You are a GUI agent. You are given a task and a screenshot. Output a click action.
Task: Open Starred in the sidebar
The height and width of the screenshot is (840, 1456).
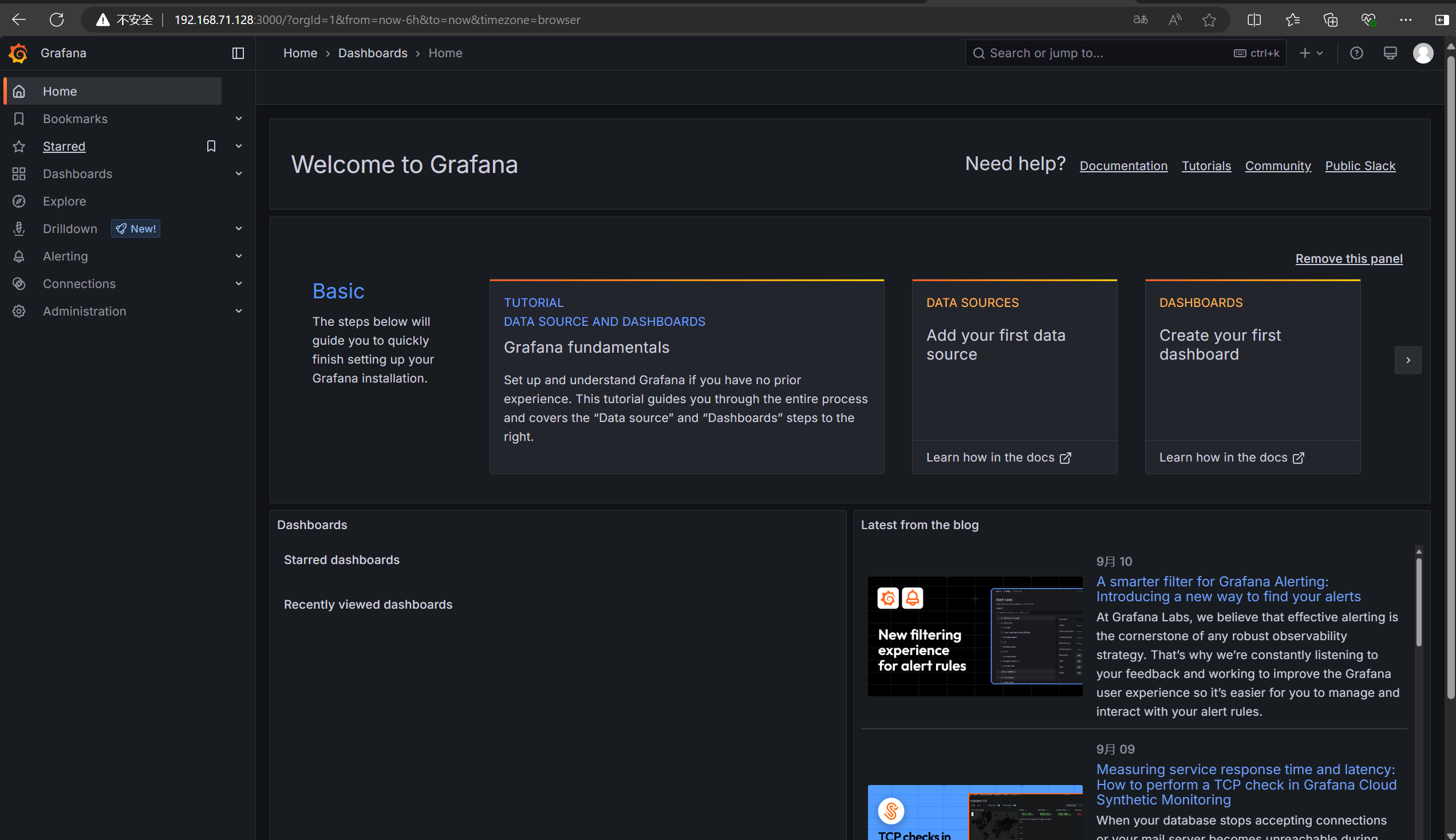(x=64, y=147)
